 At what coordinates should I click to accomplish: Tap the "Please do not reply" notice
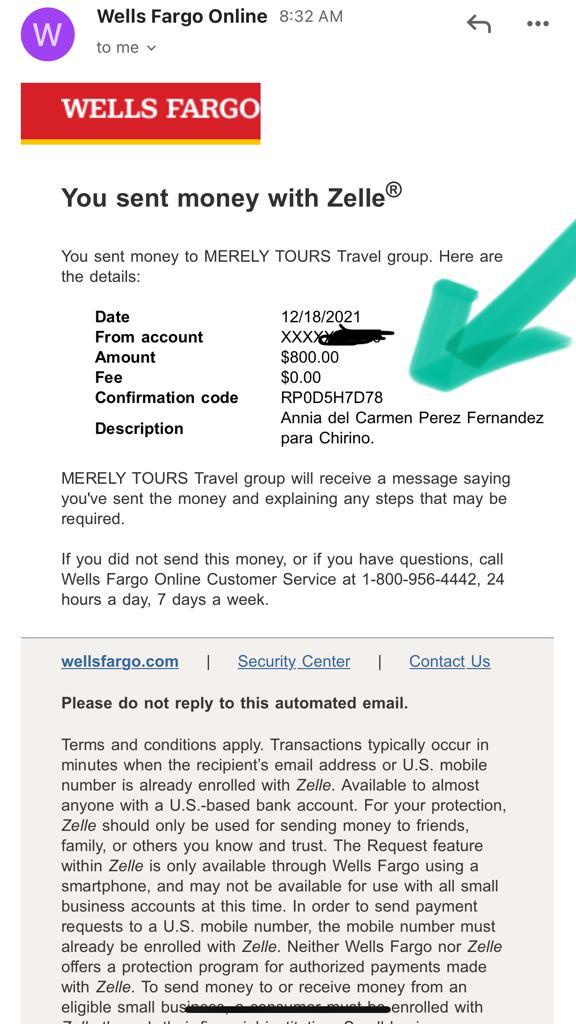pyautogui.click(x=234, y=703)
